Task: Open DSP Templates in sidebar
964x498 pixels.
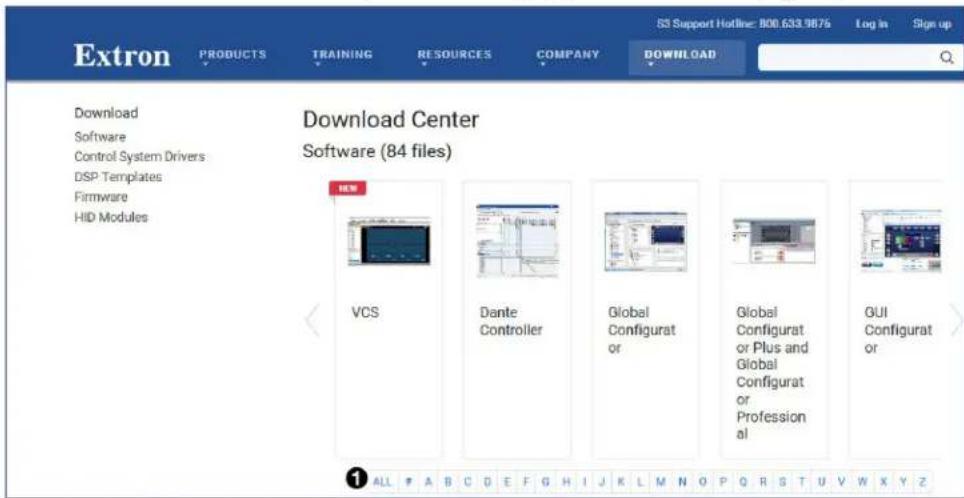Action: point(118,177)
